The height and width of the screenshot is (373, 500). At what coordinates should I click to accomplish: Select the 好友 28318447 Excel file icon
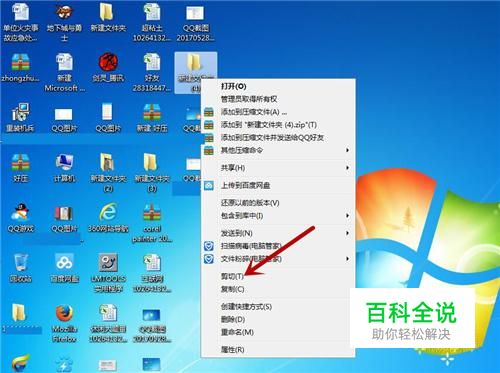pyautogui.click(x=152, y=72)
